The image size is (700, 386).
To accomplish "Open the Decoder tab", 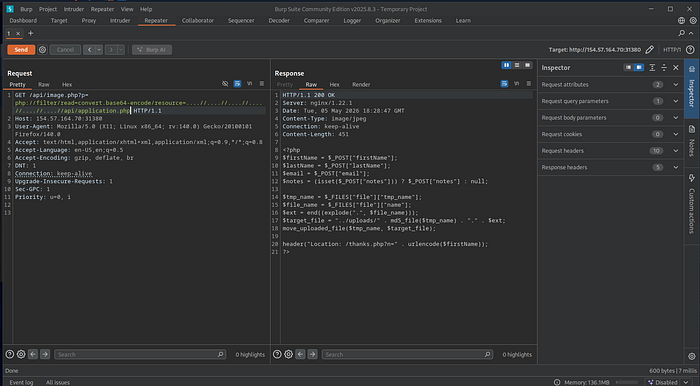I will (279, 21).
